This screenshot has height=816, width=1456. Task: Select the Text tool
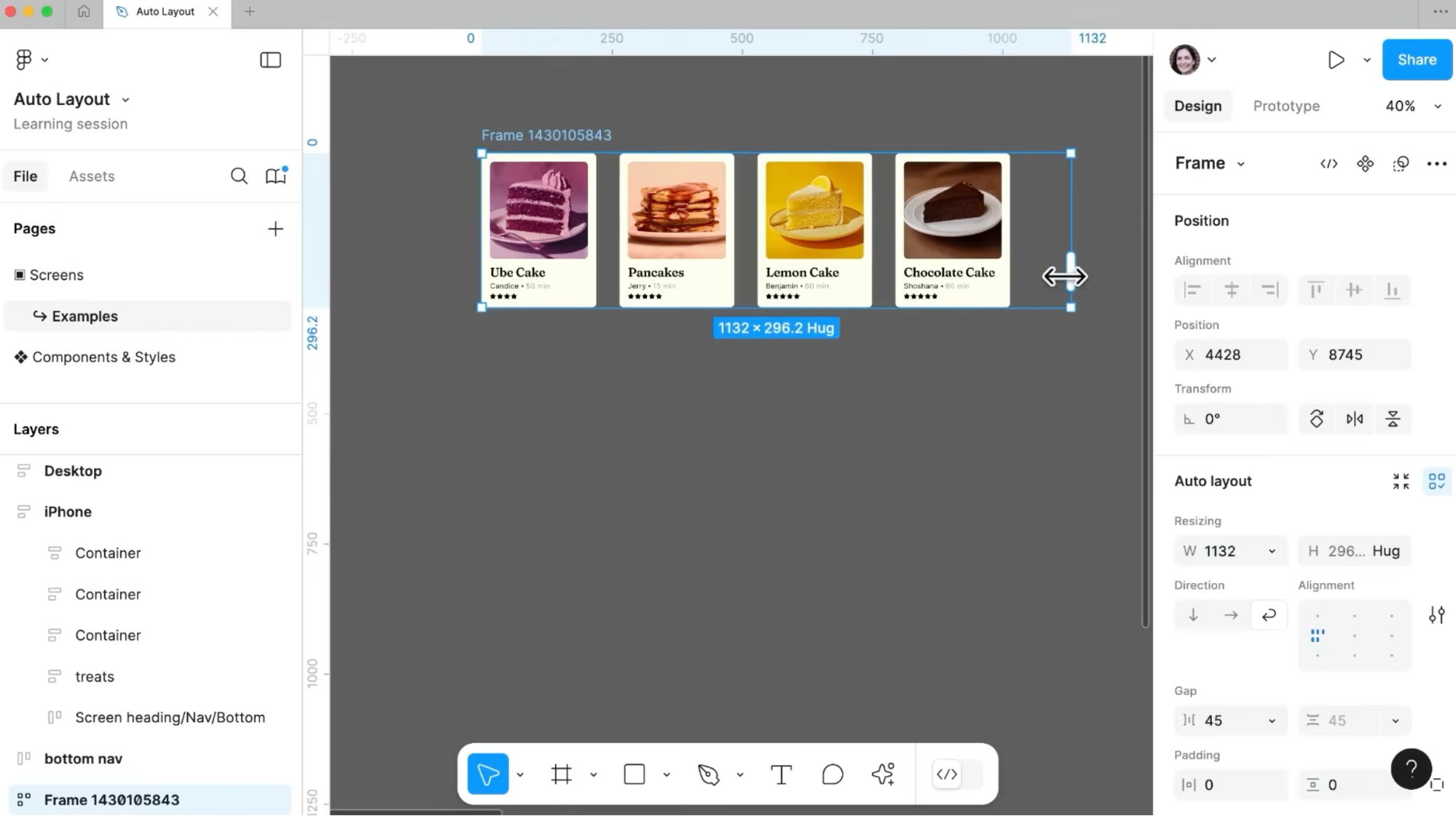[x=781, y=774]
